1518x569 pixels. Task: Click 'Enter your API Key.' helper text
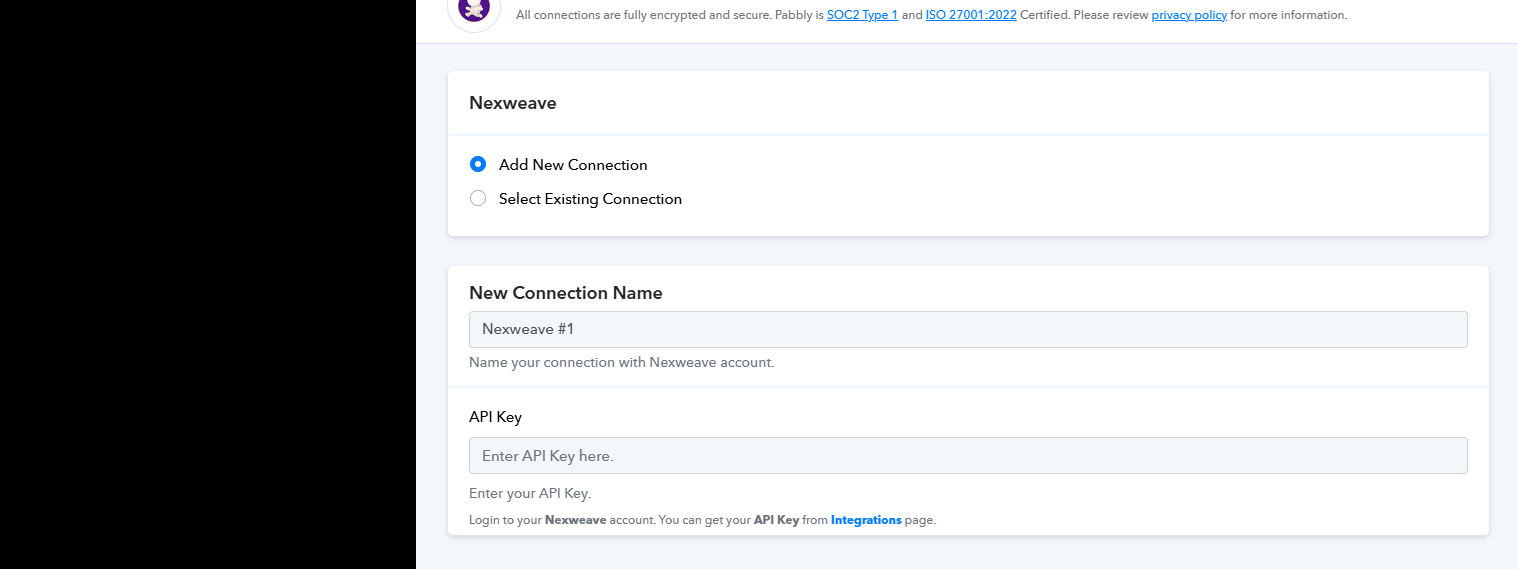tap(530, 493)
